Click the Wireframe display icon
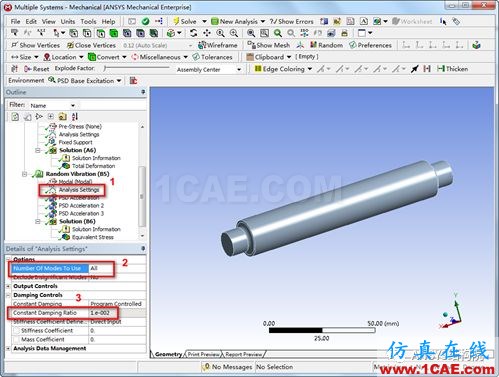This screenshot has width=499, height=377. (x=202, y=45)
